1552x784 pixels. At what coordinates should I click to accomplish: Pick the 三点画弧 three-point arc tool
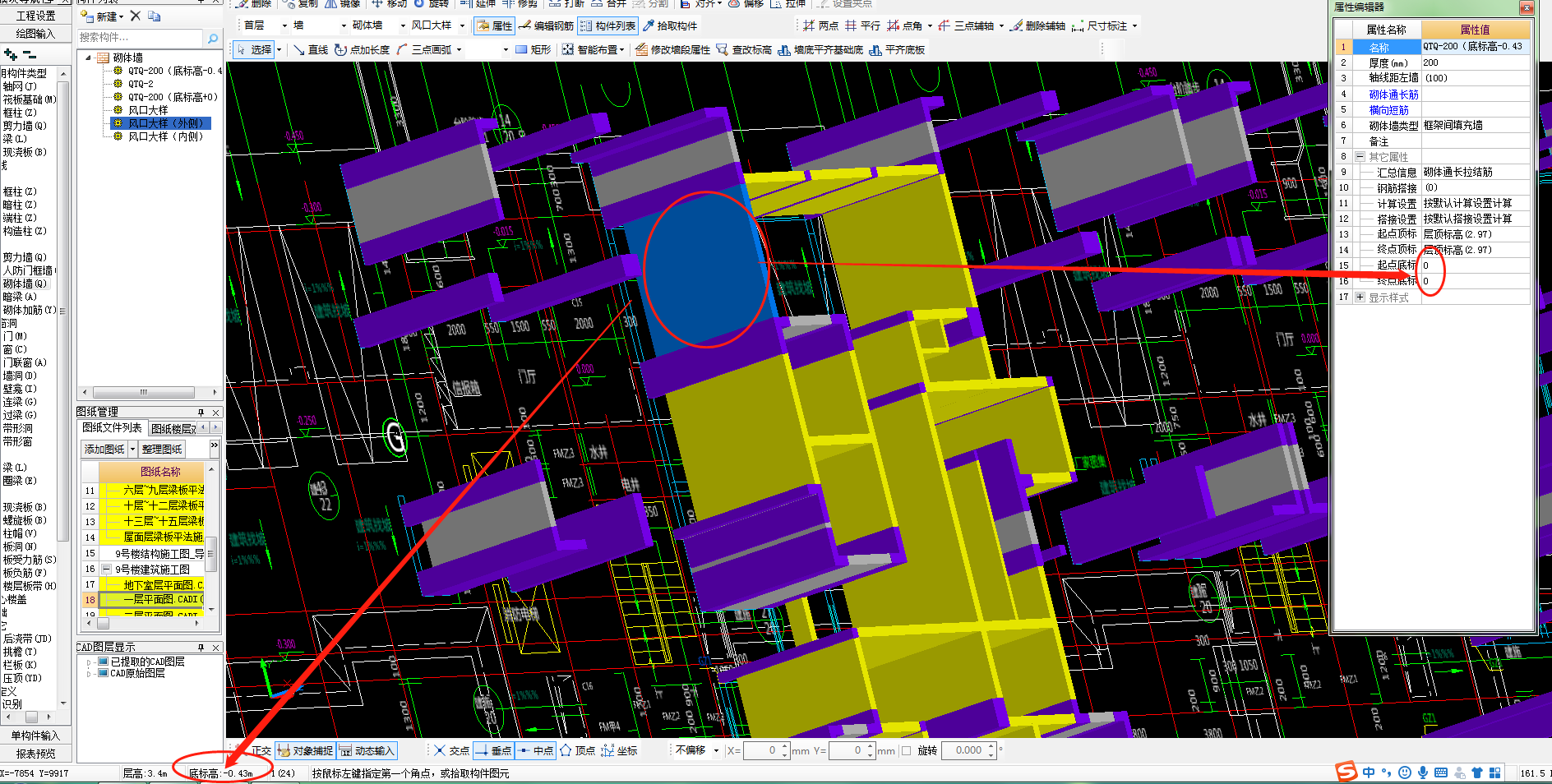[x=424, y=49]
